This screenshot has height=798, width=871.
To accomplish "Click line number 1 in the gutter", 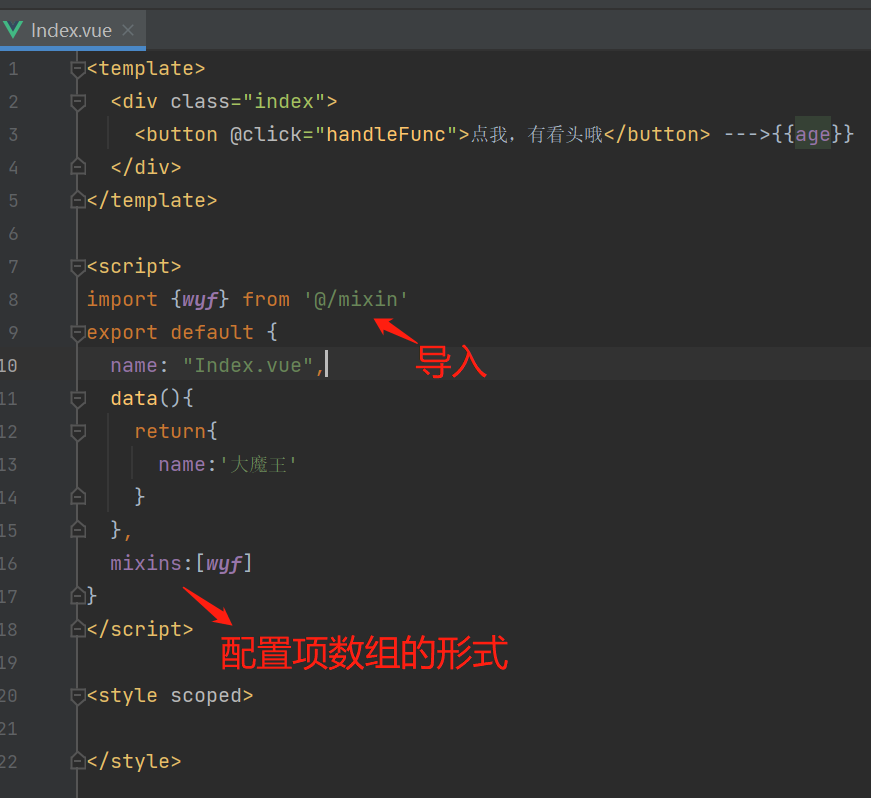I will (13, 69).
